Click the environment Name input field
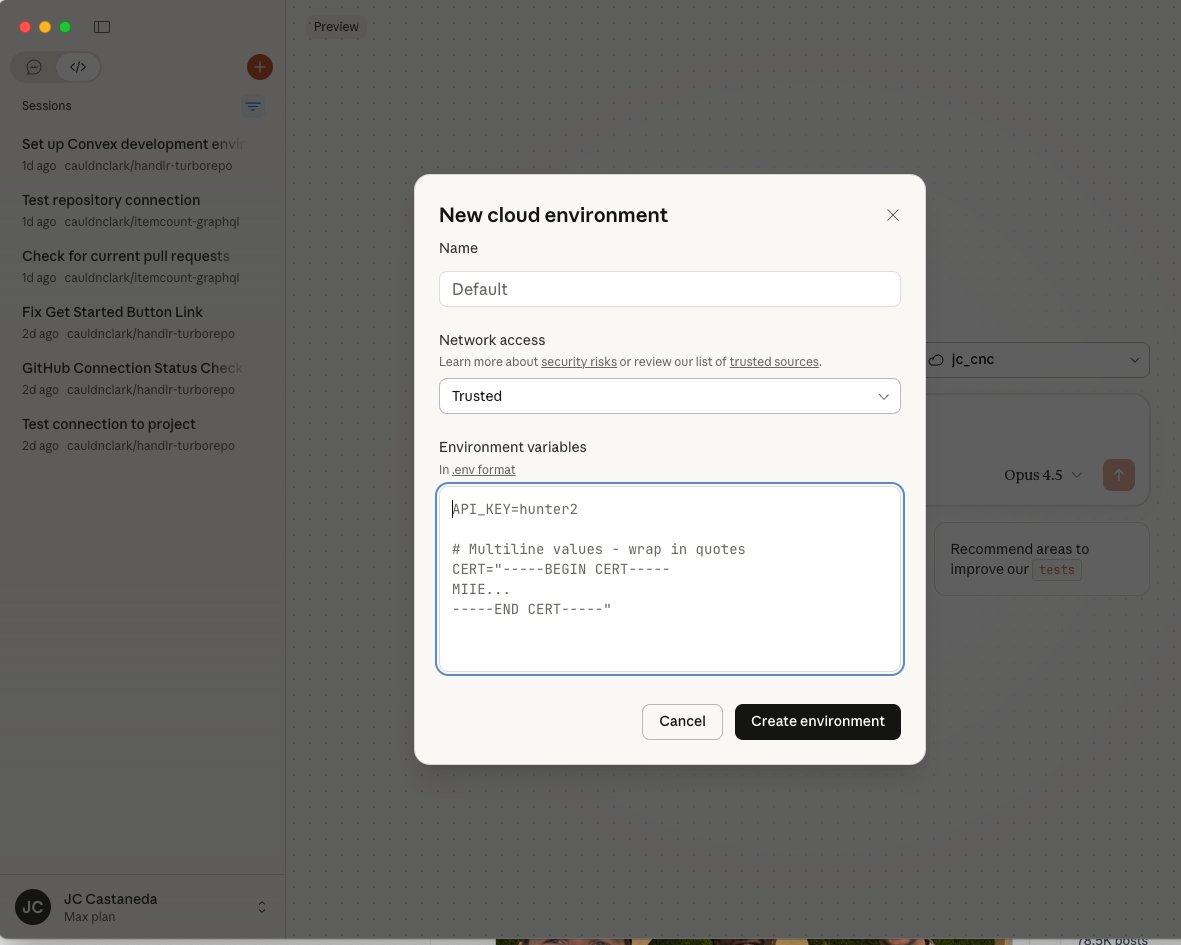 point(670,289)
